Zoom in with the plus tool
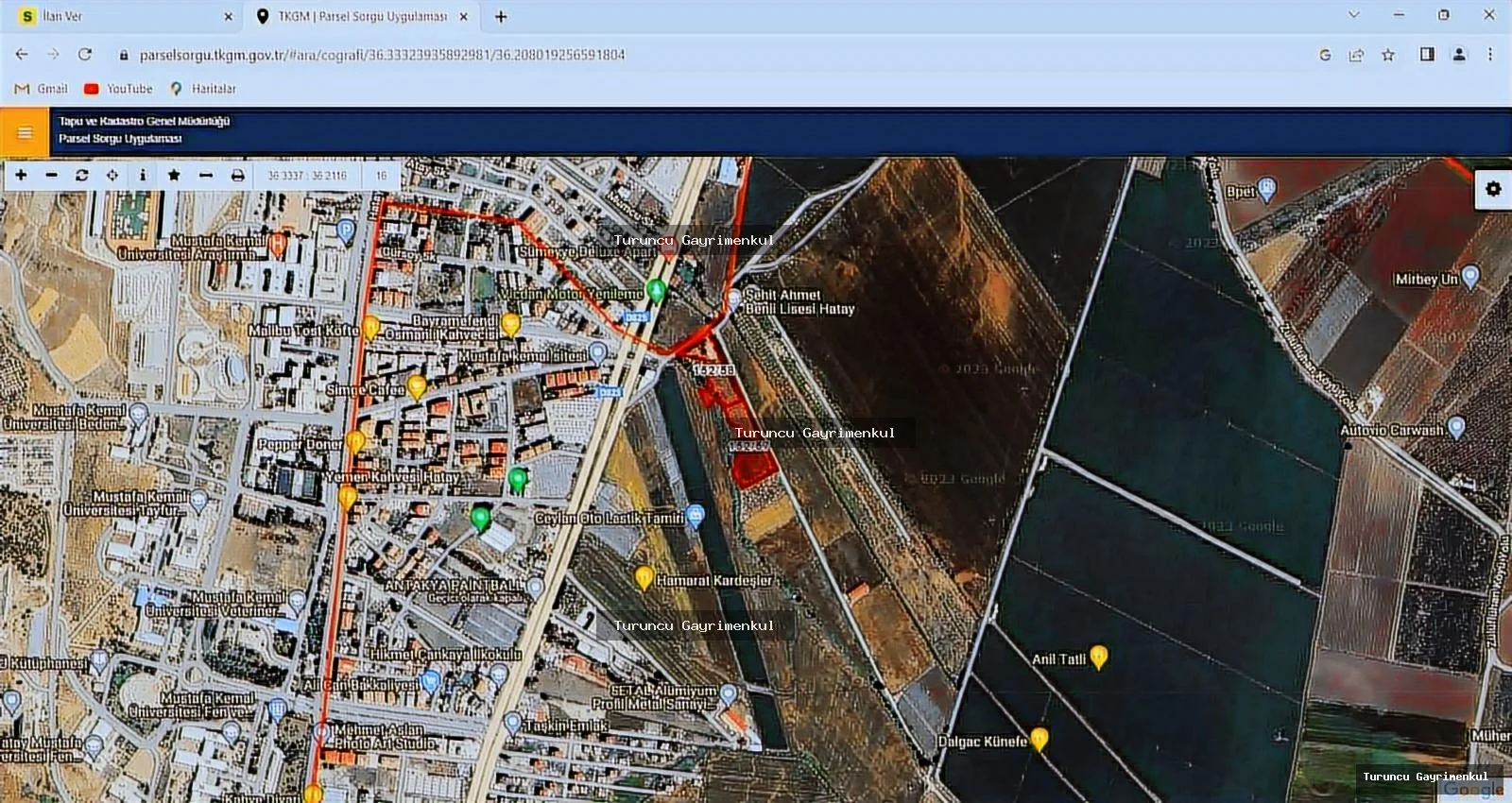1512x803 pixels. point(21,175)
